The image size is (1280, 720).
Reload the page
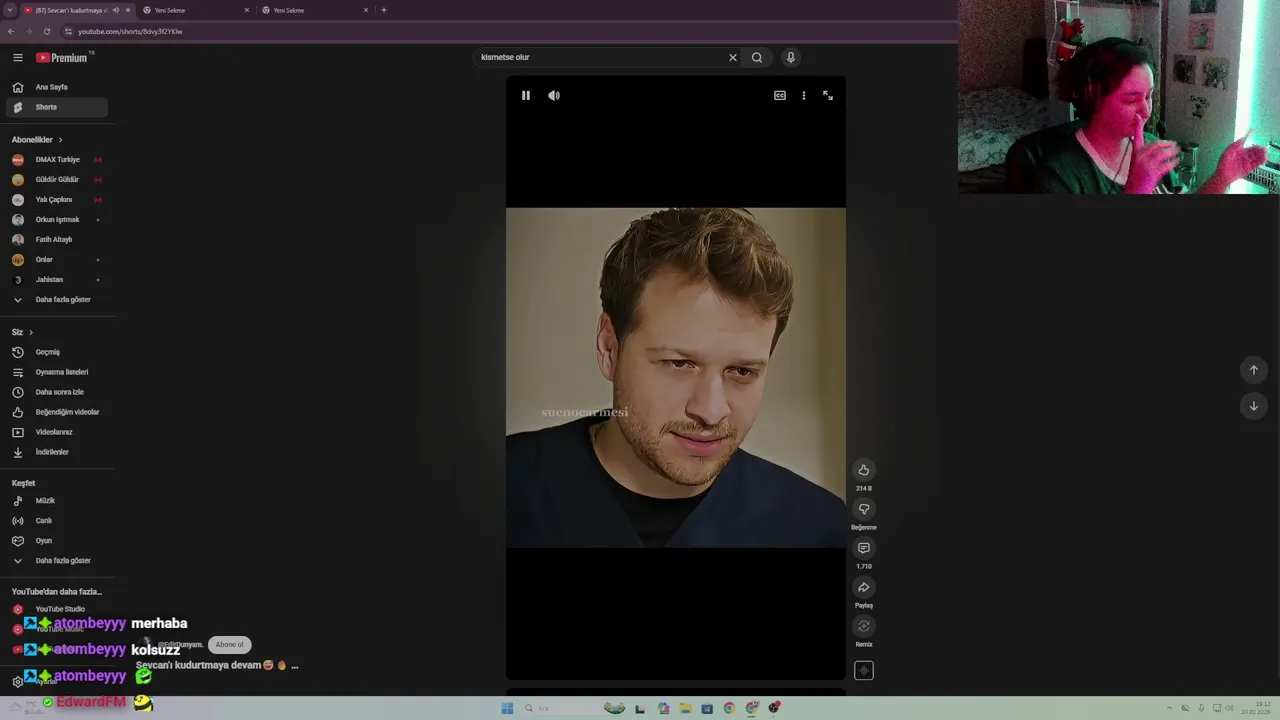pyautogui.click(x=47, y=32)
